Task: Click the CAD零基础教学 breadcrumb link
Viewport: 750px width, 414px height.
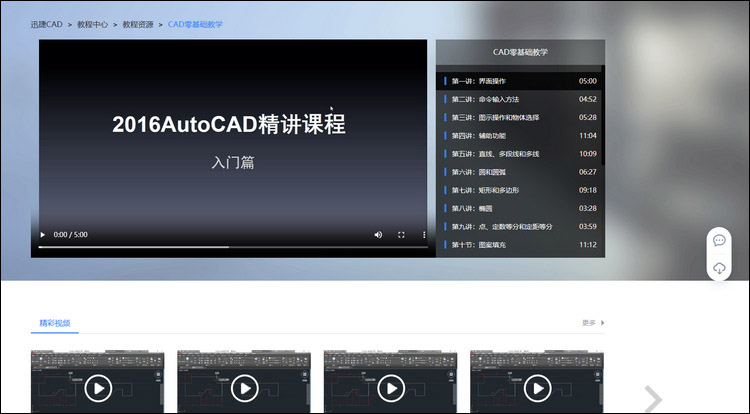Action: (195, 24)
